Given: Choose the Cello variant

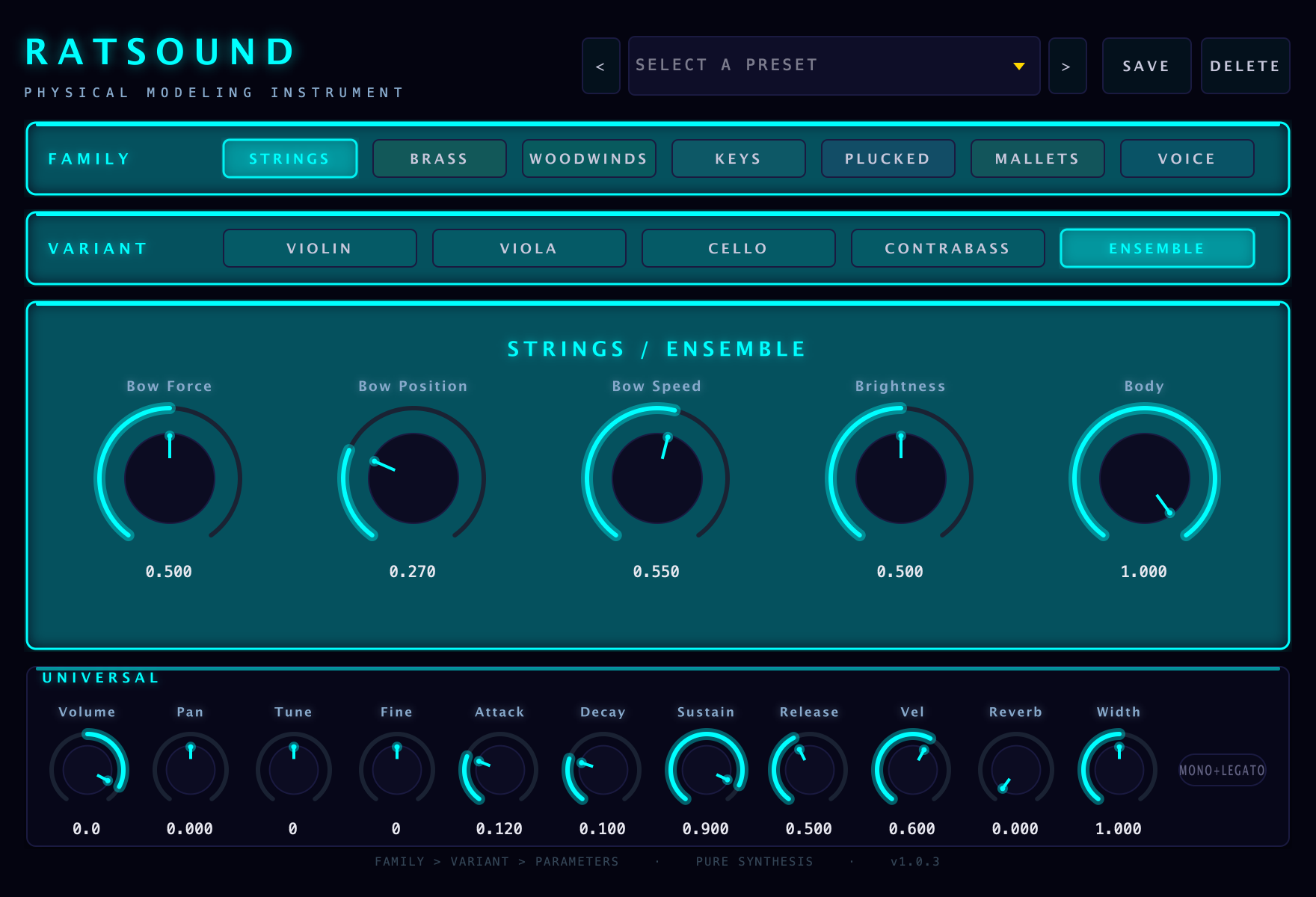Looking at the screenshot, I should [x=739, y=248].
